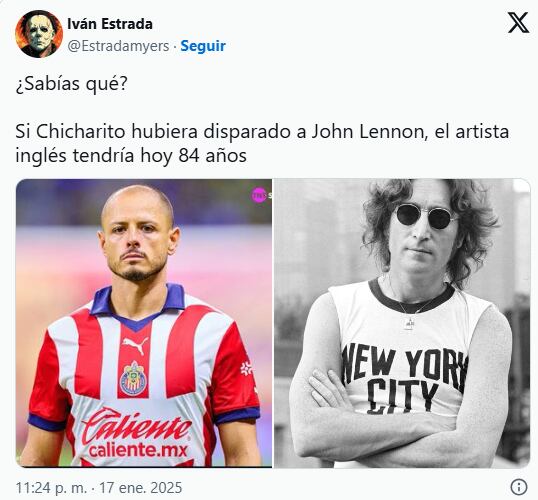Click the X logo in the corner
Screen dimensions: 538x500
pyautogui.click(x=518, y=23)
